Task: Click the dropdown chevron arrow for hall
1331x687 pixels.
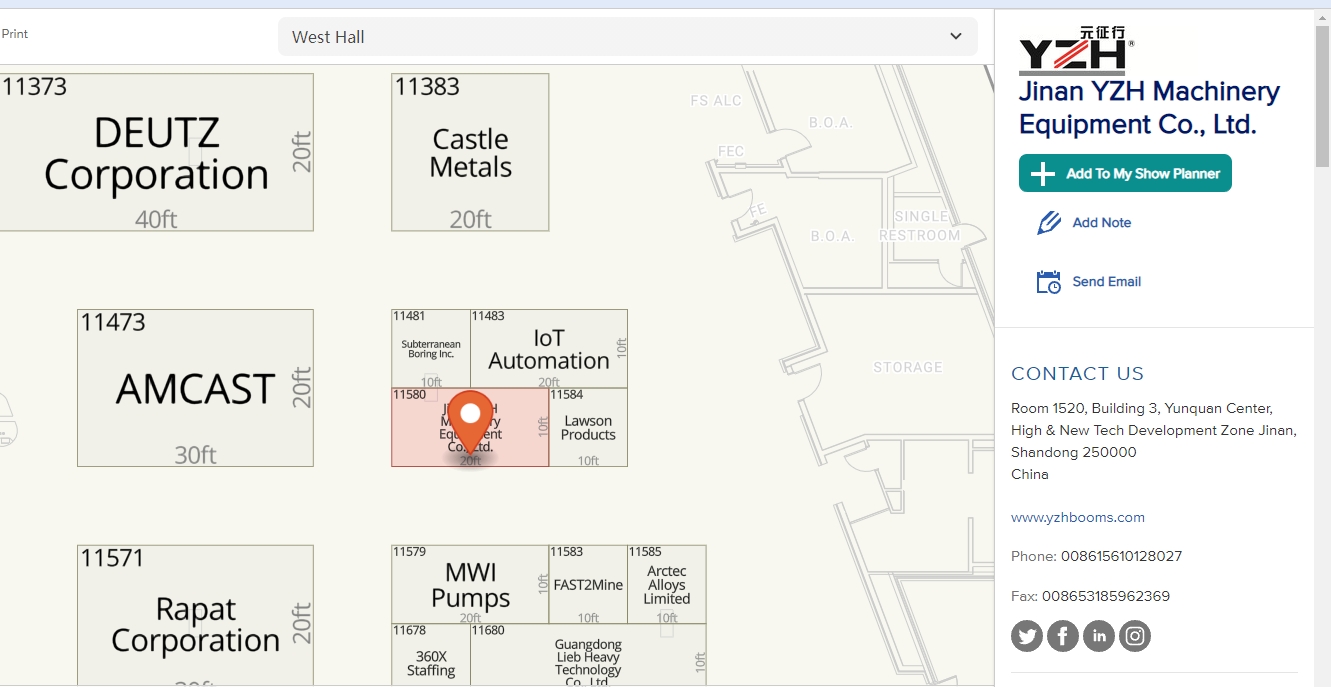Action: [x=955, y=37]
